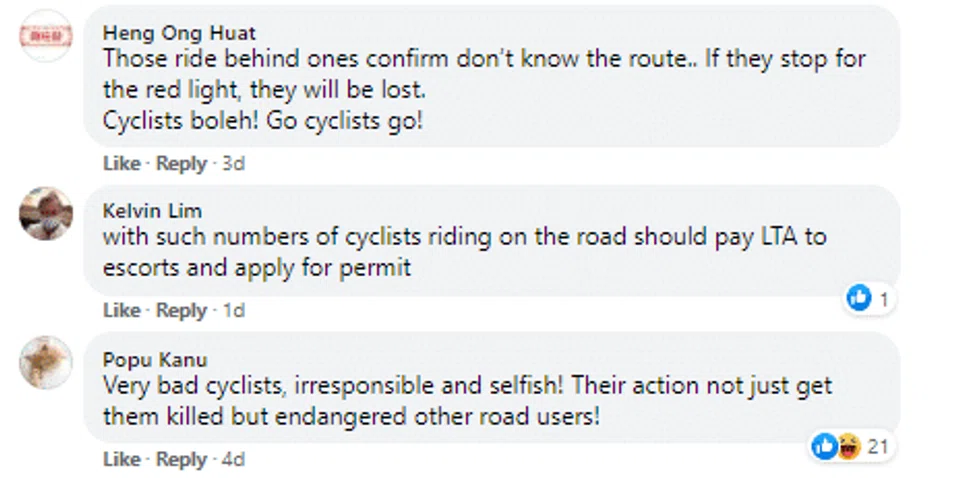Like Heng Ong Huat's comment

[121, 163]
